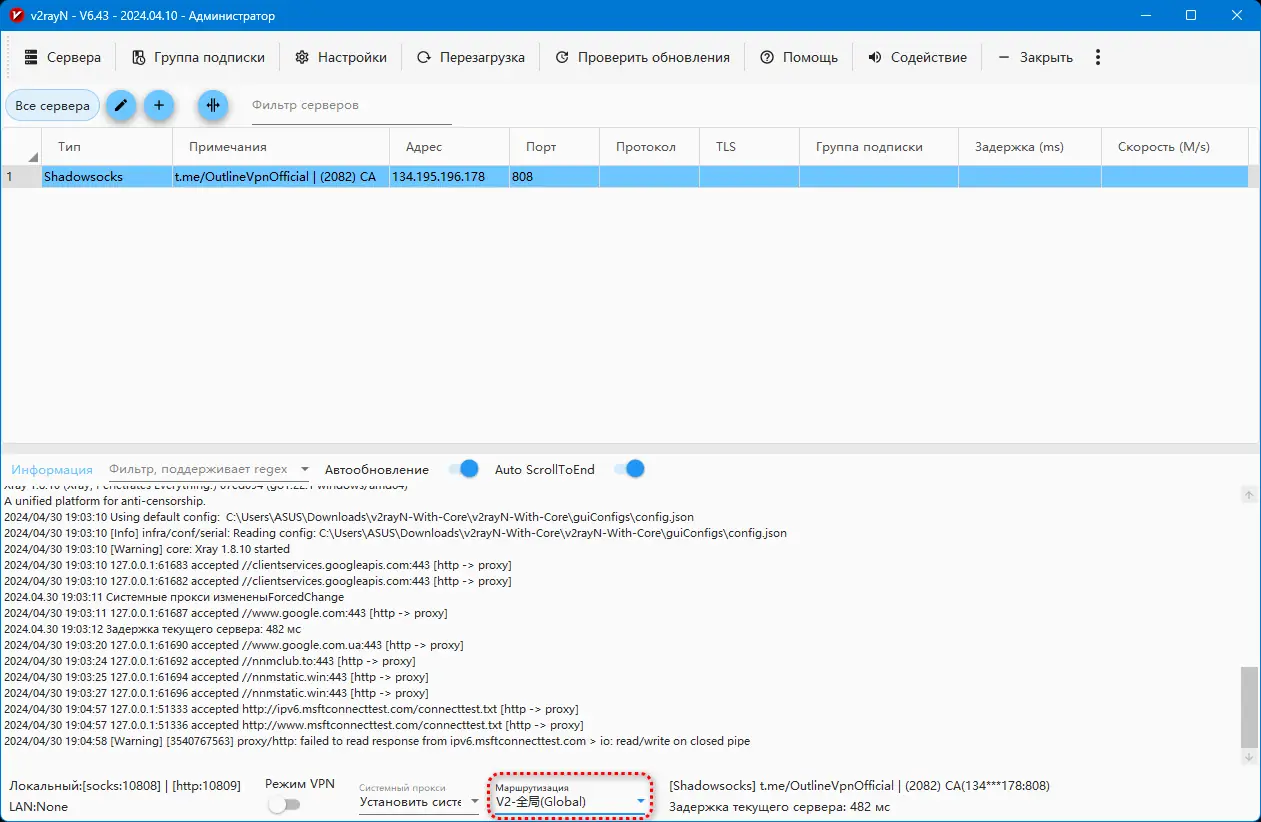Viewport: 1261px width, 822px height.
Task: Click the Перезагрузка restart icon
Action: (424, 57)
